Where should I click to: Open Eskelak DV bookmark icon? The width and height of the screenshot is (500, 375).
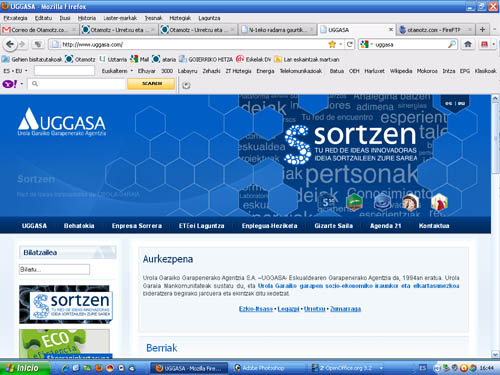point(240,59)
